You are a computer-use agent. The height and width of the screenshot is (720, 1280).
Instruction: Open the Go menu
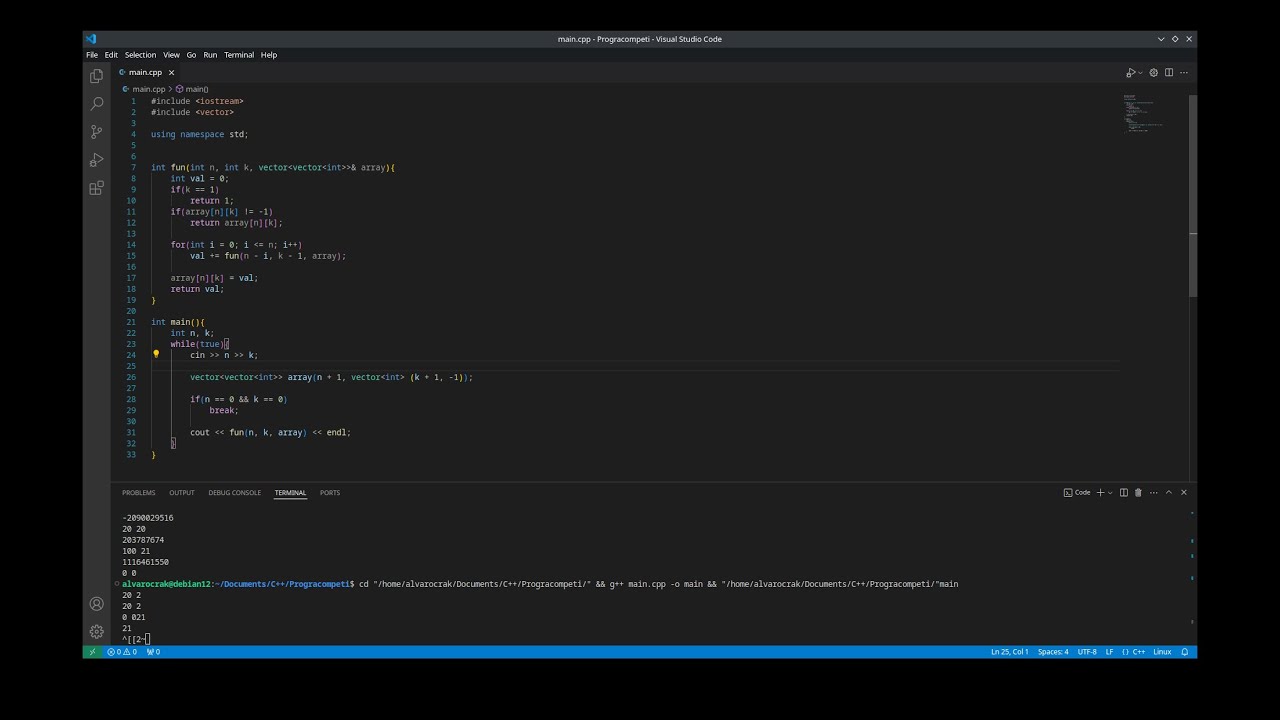click(191, 55)
